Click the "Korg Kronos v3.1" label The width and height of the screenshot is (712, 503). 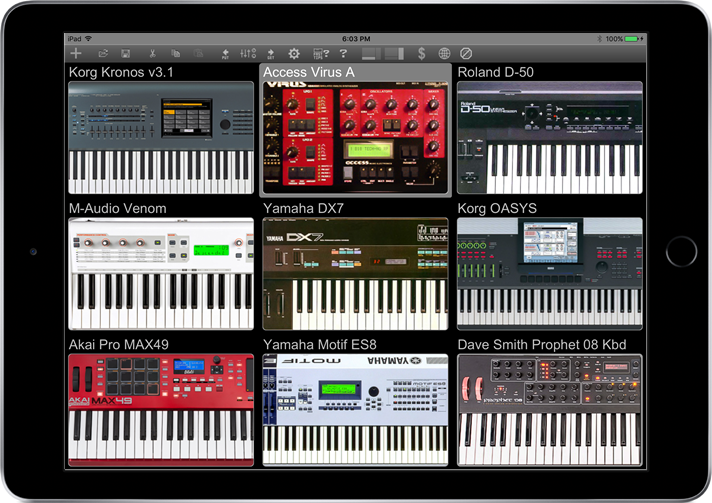click(121, 72)
